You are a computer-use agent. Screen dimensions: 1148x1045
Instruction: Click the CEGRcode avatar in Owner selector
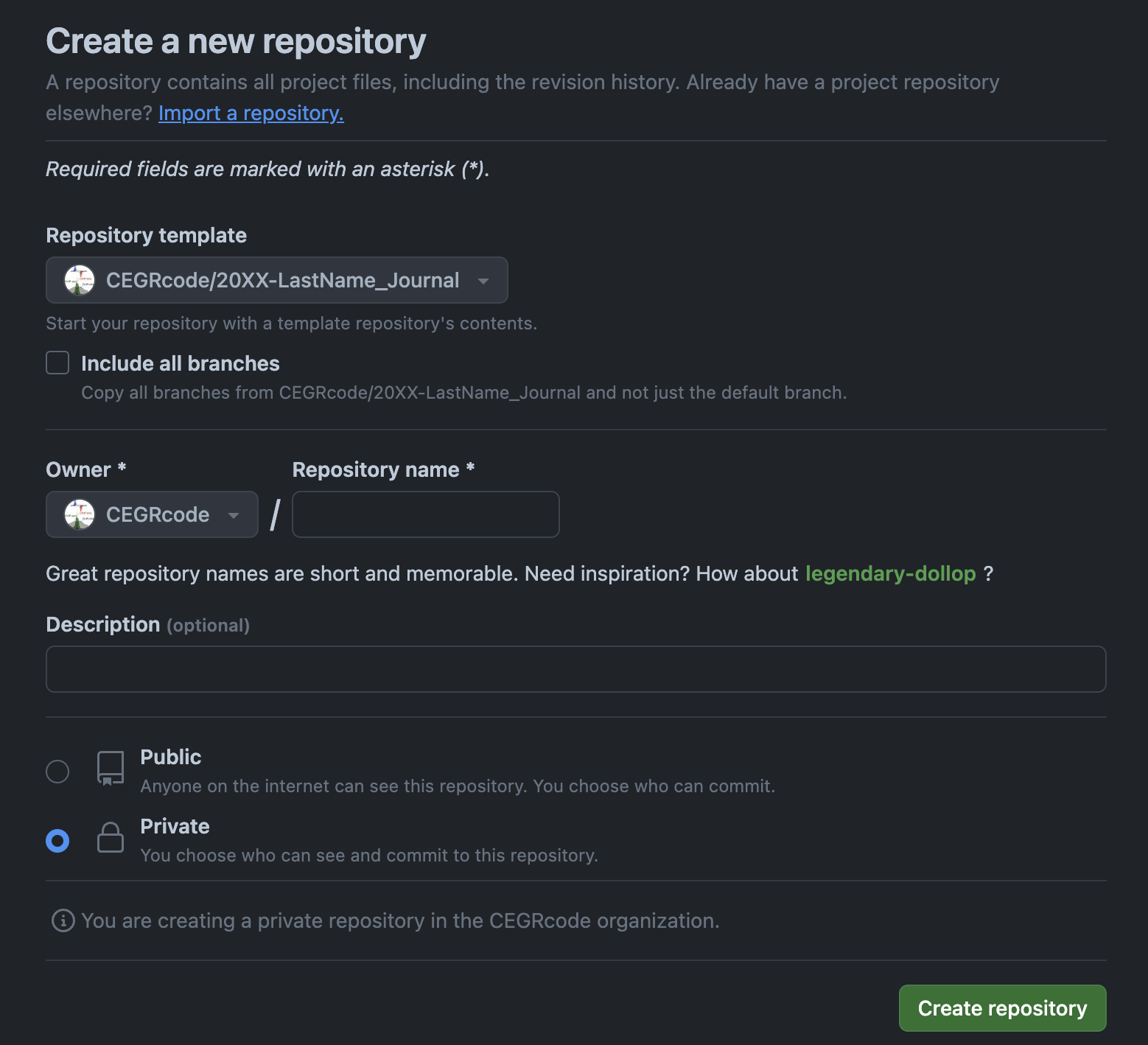click(x=80, y=514)
